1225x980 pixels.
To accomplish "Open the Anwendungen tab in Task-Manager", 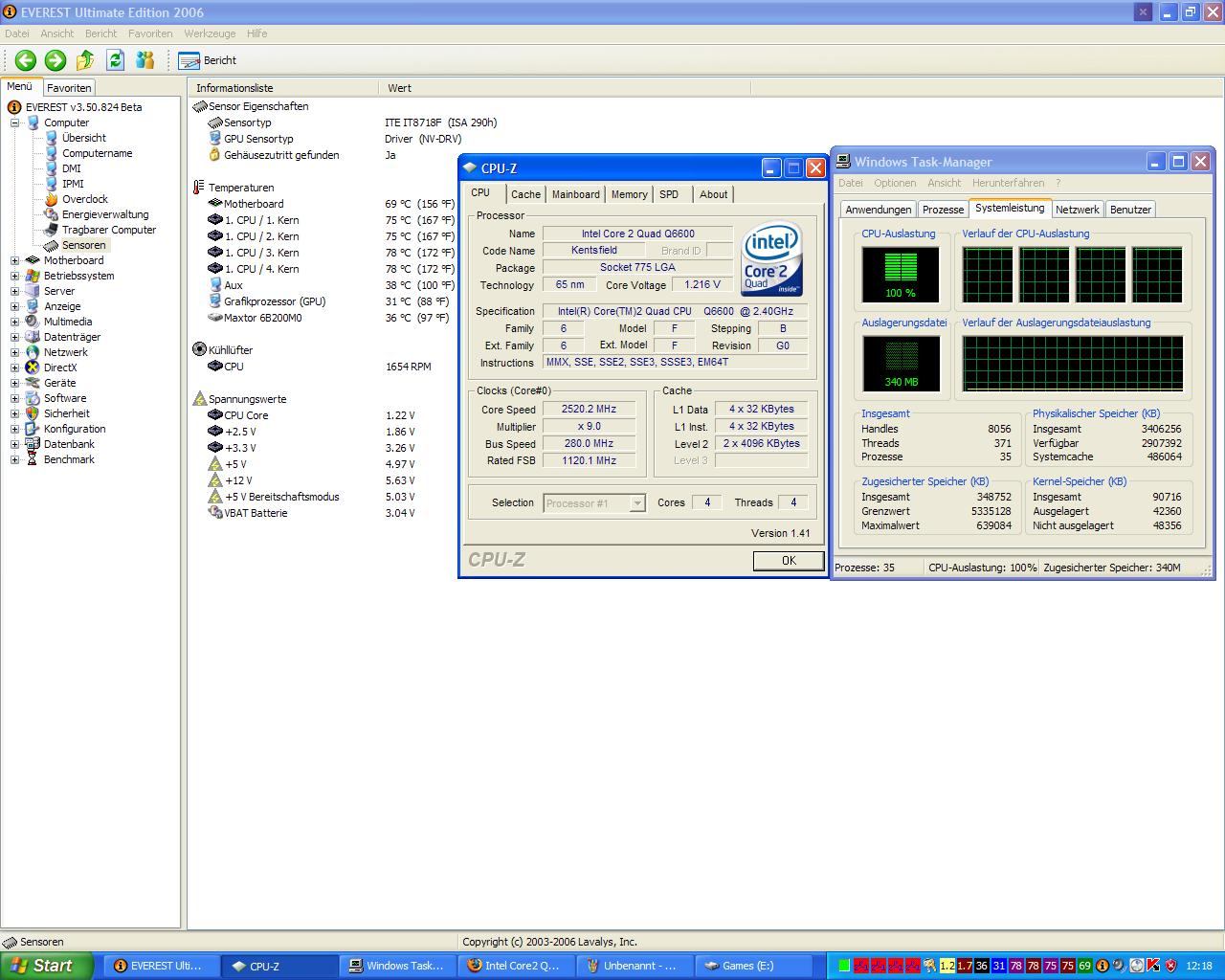I will pos(878,210).
